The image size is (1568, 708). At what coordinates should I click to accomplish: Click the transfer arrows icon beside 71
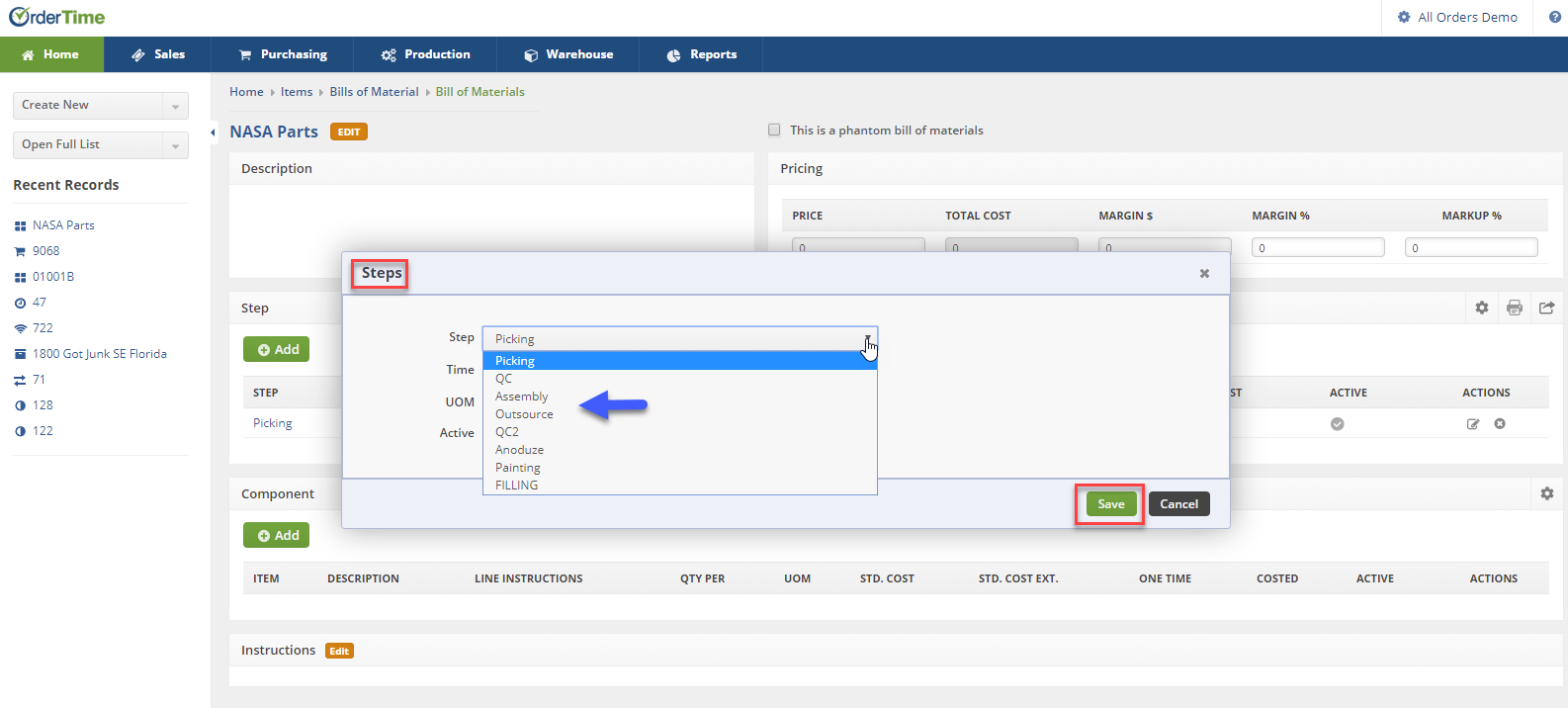[x=20, y=380]
